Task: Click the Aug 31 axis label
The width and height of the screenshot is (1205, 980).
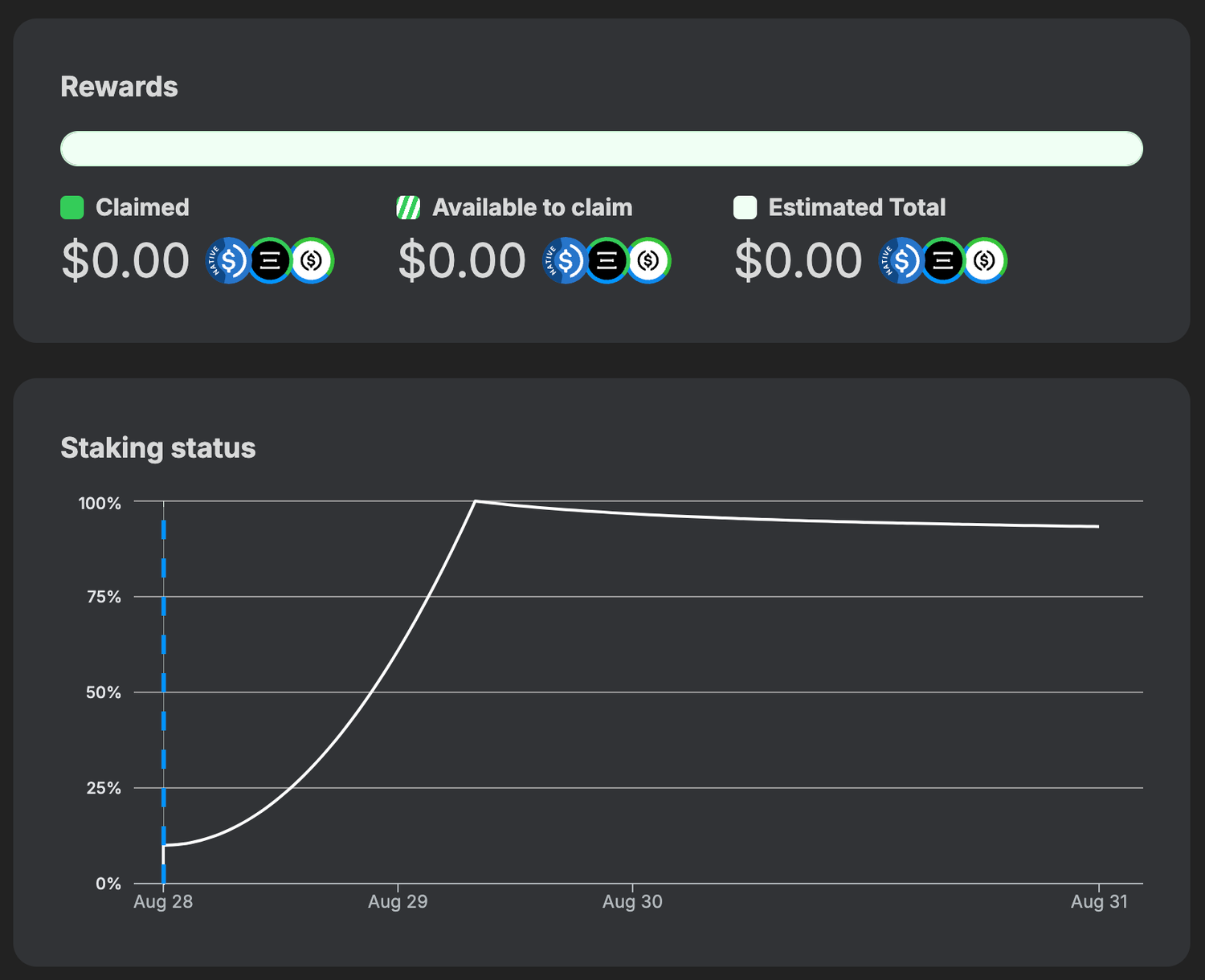Action: (x=1098, y=902)
